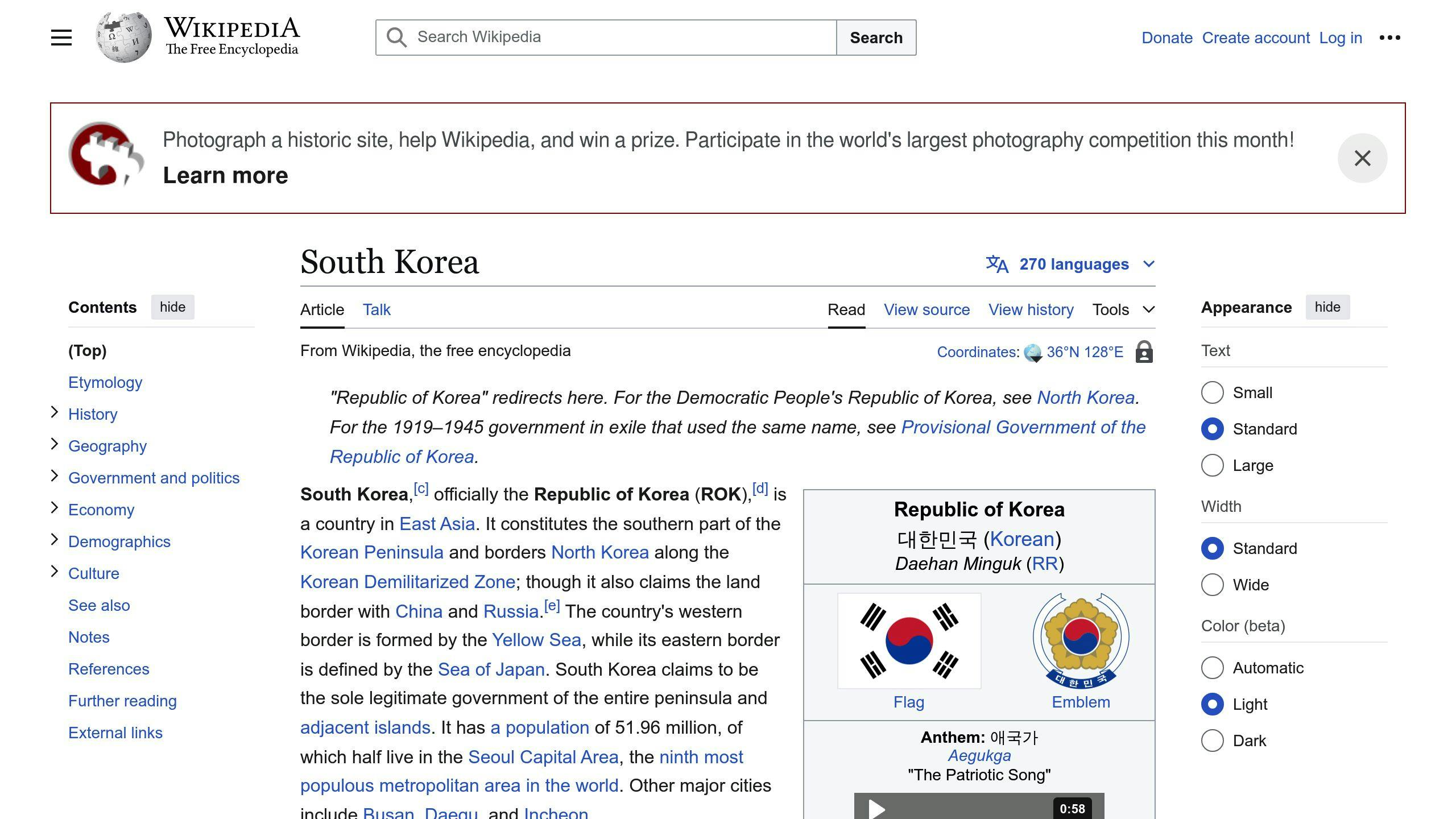The image size is (1456, 819).
Task: Jump to Etymology in contents
Action: pyautogui.click(x=105, y=382)
